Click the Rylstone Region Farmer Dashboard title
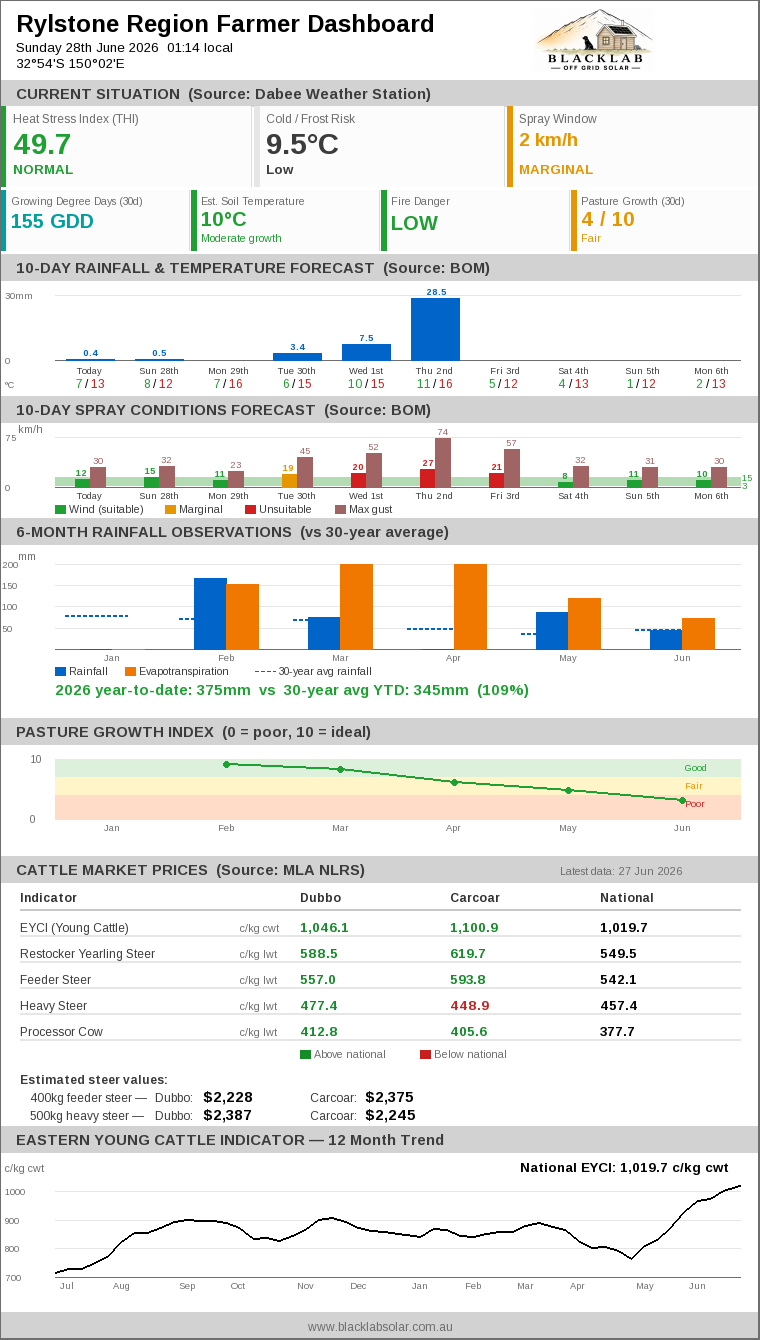This screenshot has width=760, height=1340. pyautogui.click(x=225, y=24)
